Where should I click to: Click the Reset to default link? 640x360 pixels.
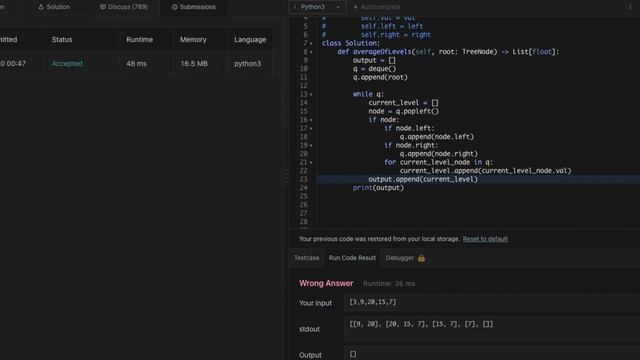click(485, 239)
